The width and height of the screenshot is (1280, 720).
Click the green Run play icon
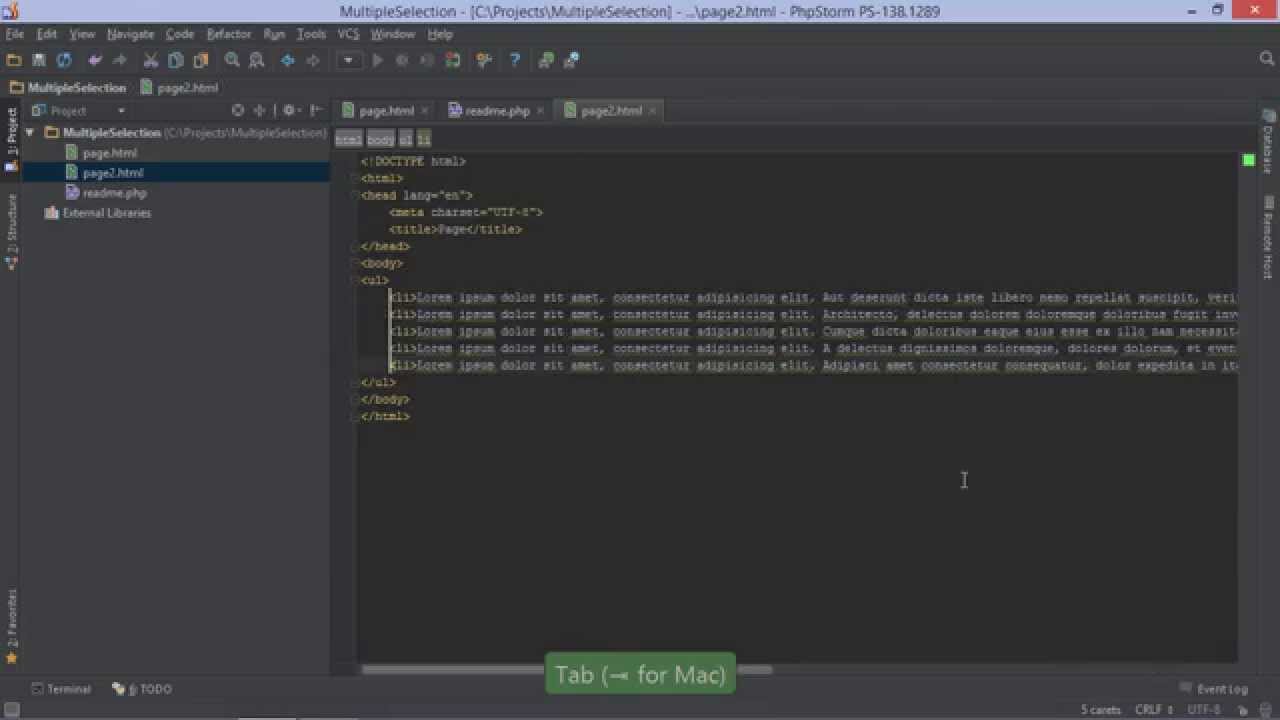point(377,60)
